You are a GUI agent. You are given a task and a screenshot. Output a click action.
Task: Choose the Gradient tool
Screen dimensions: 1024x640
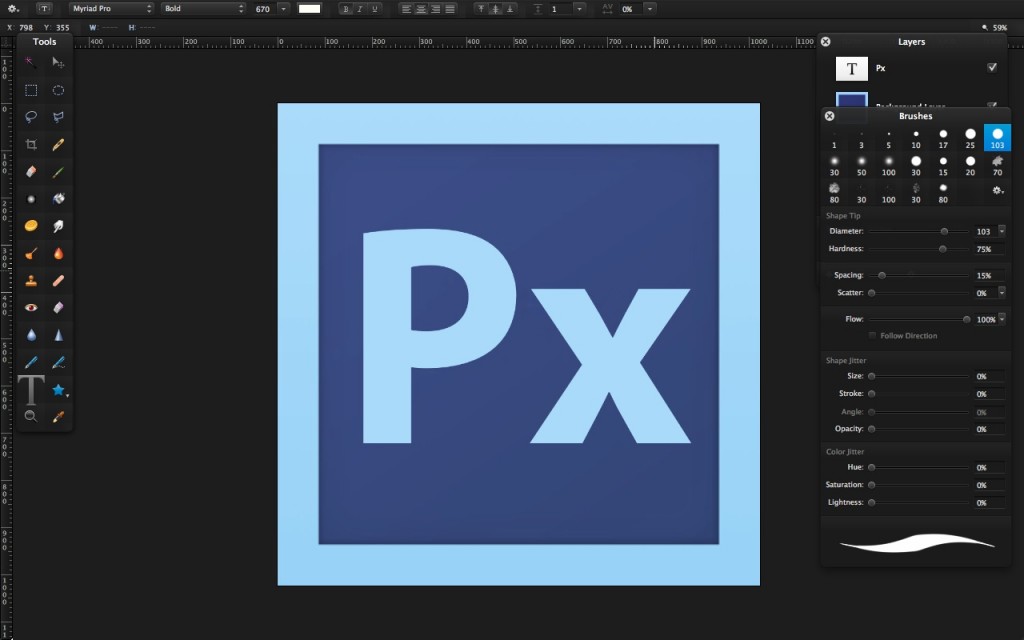point(31,199)
